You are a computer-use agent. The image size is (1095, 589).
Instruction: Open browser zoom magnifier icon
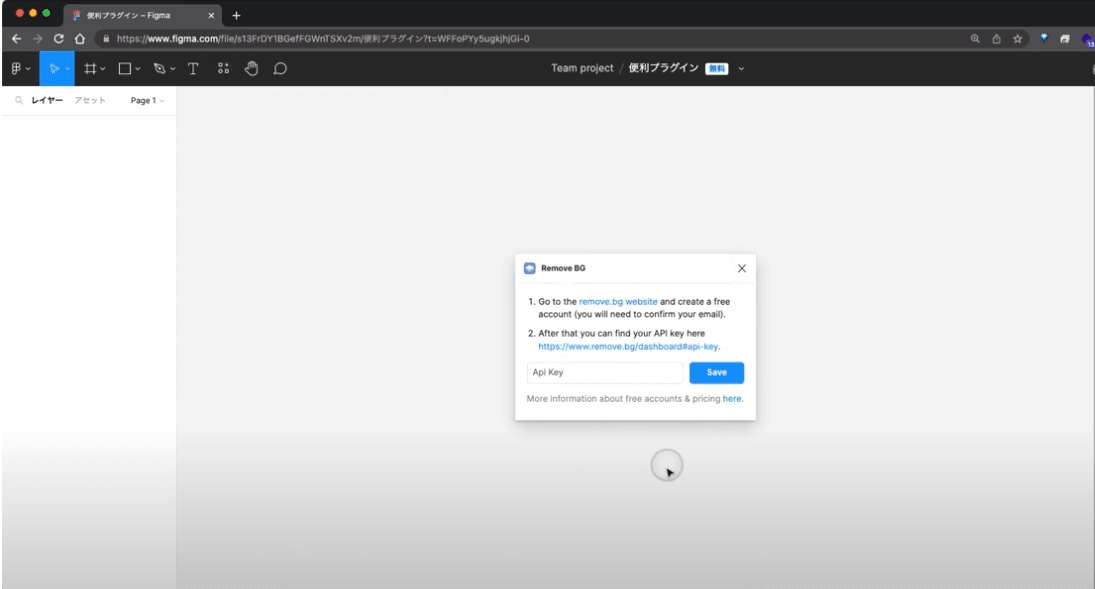tap(975, 38)
